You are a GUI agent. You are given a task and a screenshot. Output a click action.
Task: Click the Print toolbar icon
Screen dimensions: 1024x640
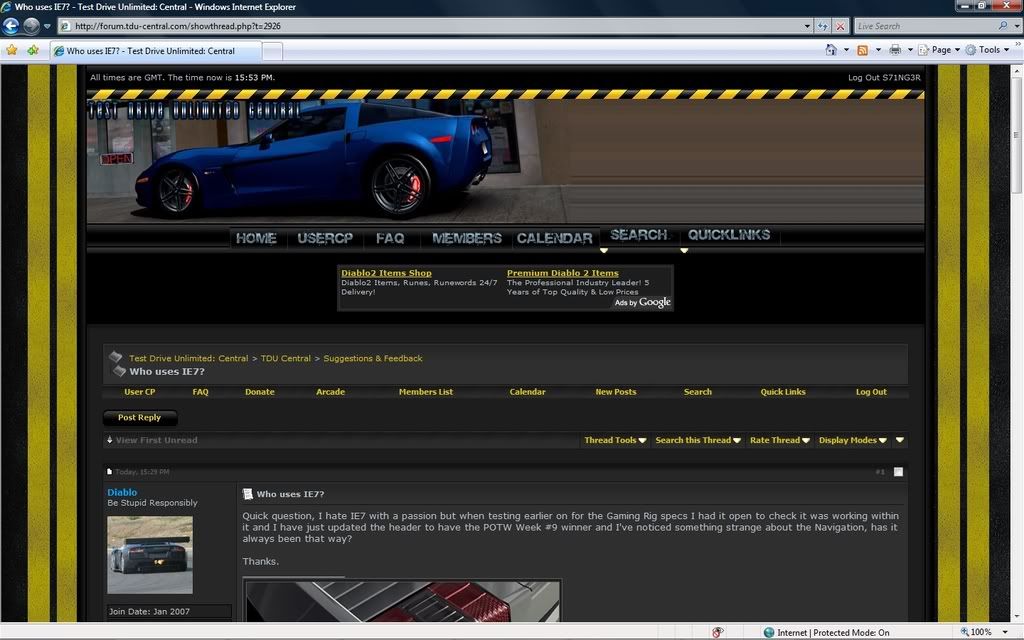(x=895, y=50)
